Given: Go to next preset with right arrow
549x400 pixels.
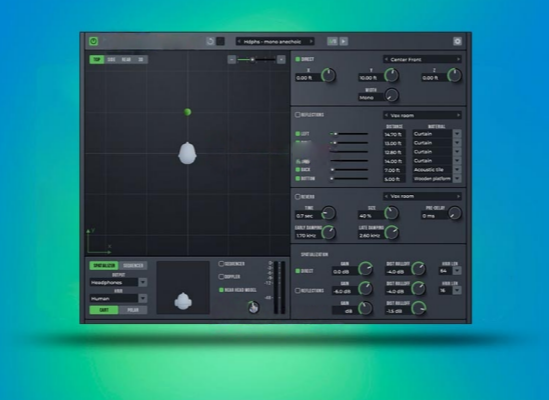Looking at the screenshot, I should (x=311, y=42).
